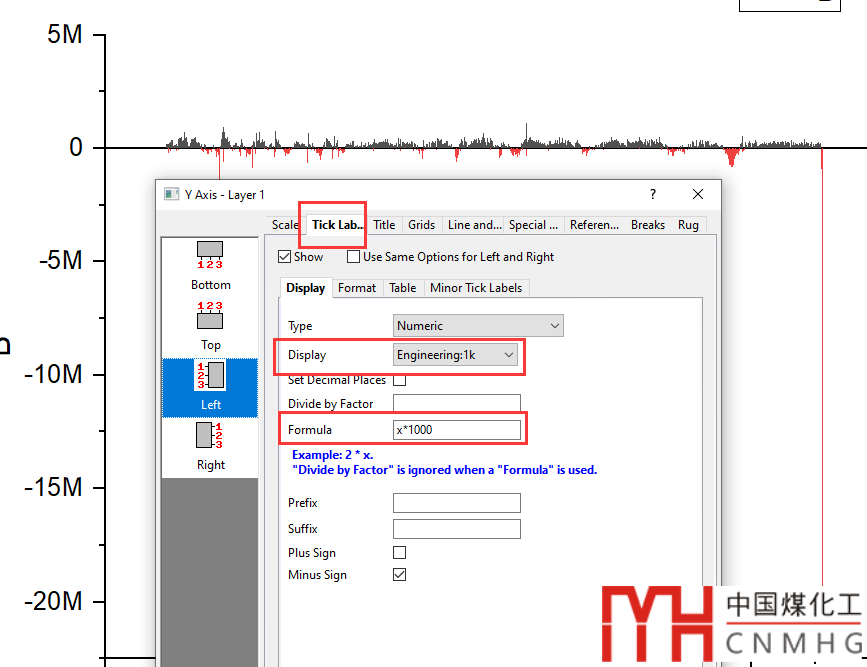Open the dialog help question mark
Screen dimensions: 867x667
(x=652, y=194)
